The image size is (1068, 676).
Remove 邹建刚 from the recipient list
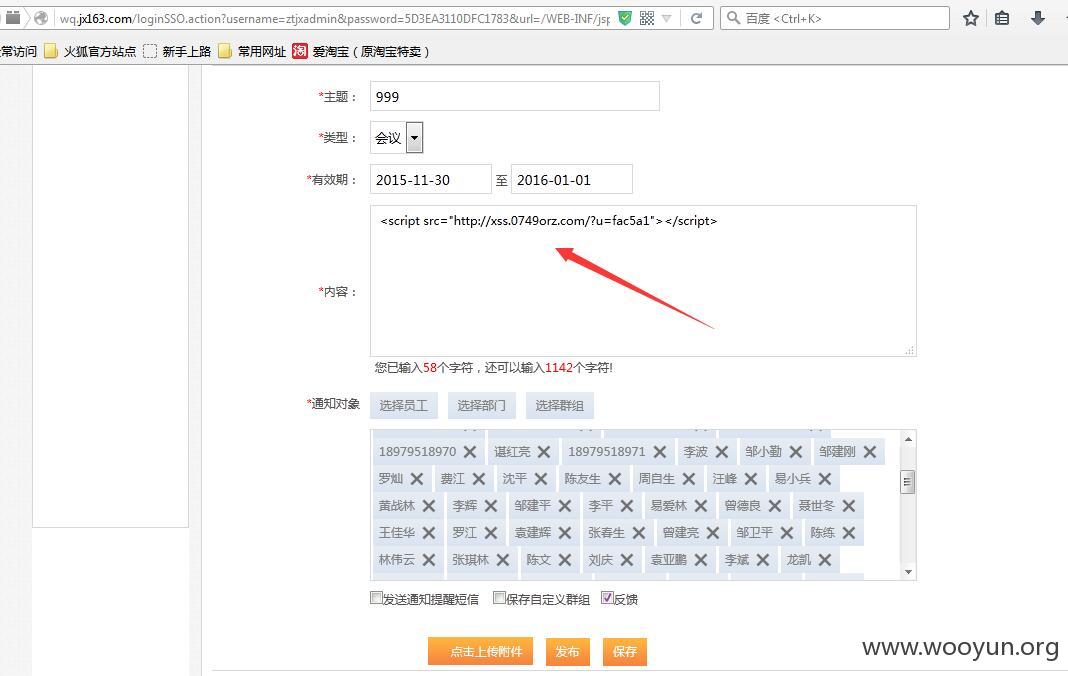click(x=870, y=452)
